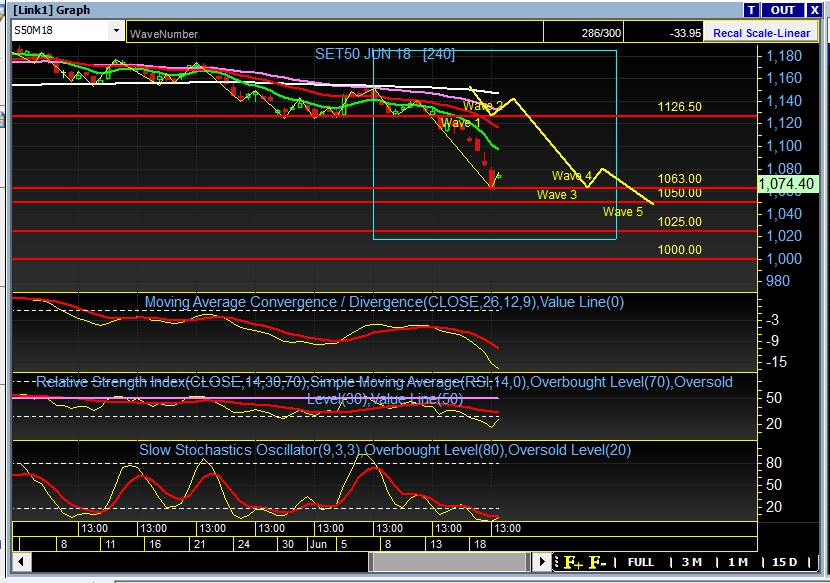Image resolution: width=830 pixels, height=583 pixels.
Task: Click the 980 price axis label
Action: pos(777,281)
